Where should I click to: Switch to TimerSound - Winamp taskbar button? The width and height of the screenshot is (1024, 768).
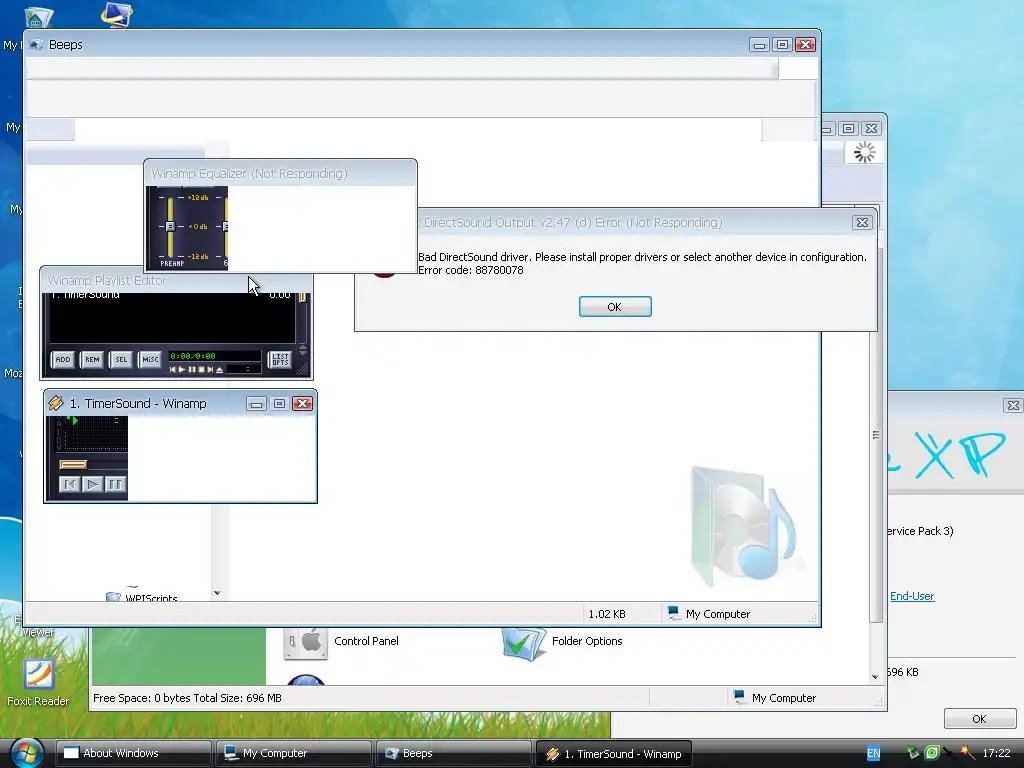(613, 754)
